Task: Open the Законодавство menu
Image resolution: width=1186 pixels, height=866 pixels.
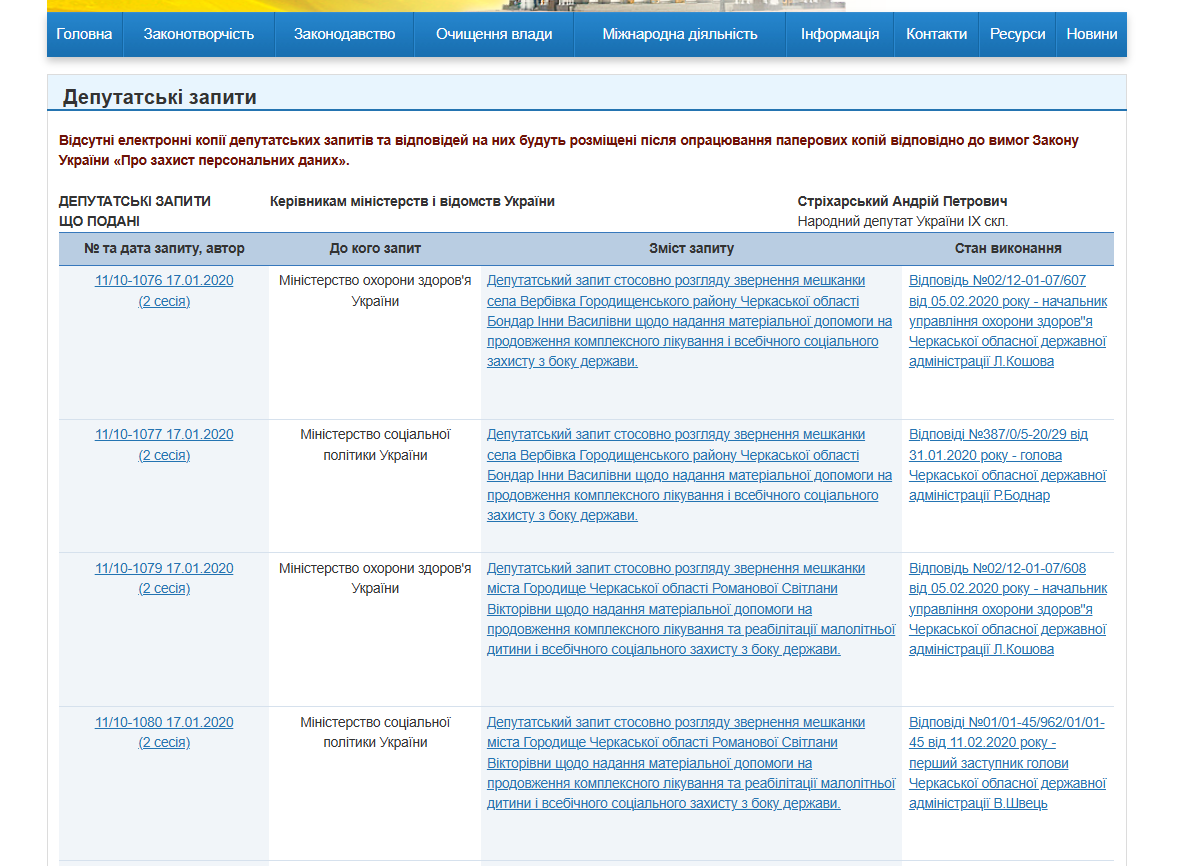Action: 344,34
